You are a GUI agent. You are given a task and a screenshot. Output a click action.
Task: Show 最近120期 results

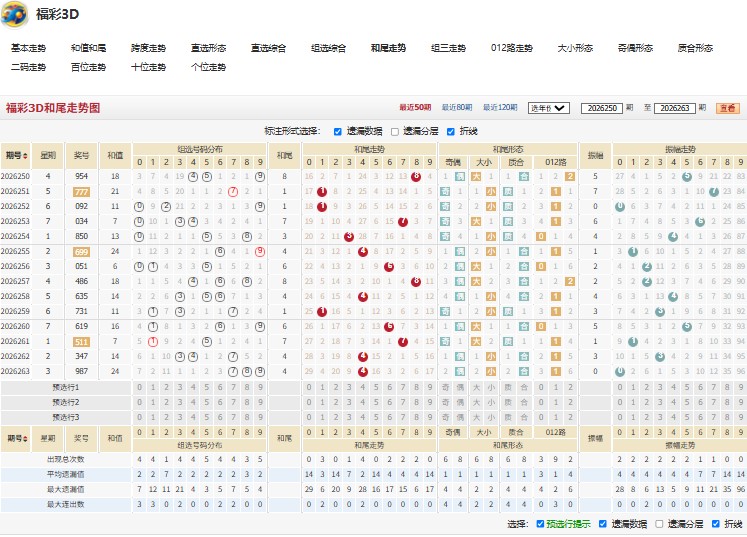tap(500, 108)
